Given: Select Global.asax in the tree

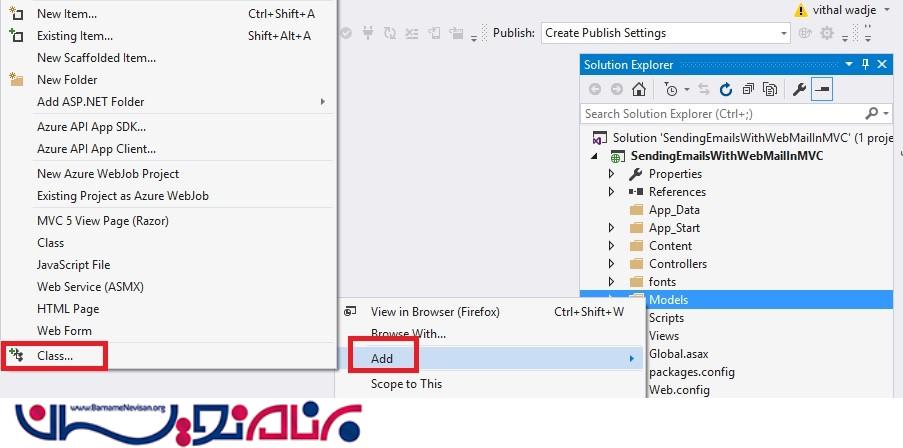Looking at the screenshot, I should (x=679, y=354).
